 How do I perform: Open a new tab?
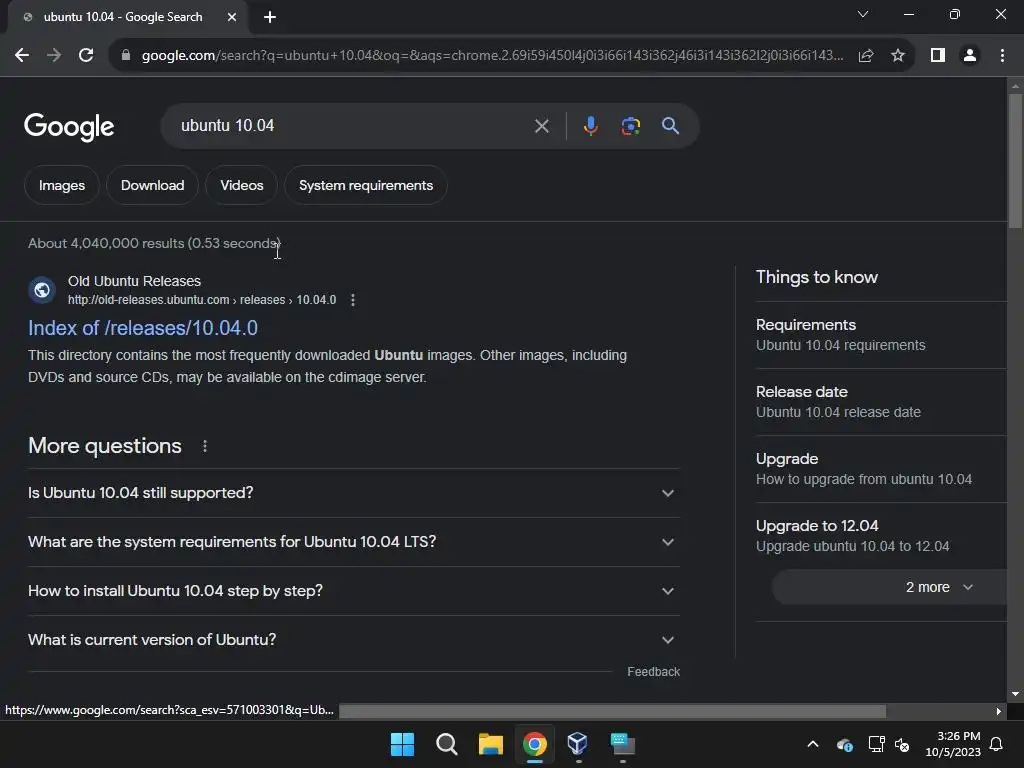click(x=270, y=17)
